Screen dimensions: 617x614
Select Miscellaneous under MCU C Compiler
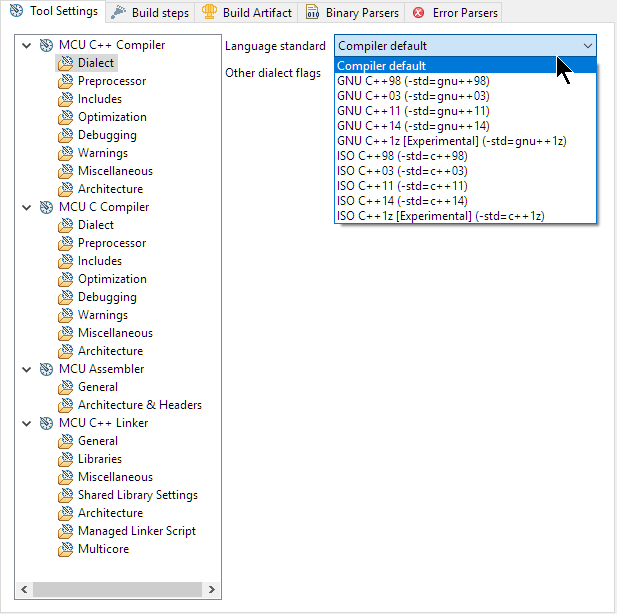pos(115,333)
